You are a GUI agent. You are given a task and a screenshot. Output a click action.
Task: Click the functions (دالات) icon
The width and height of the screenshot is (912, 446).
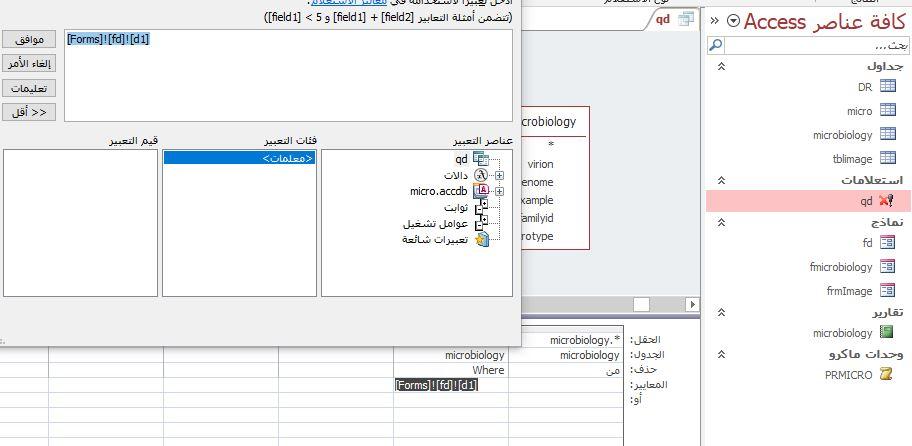coord(481,175)
